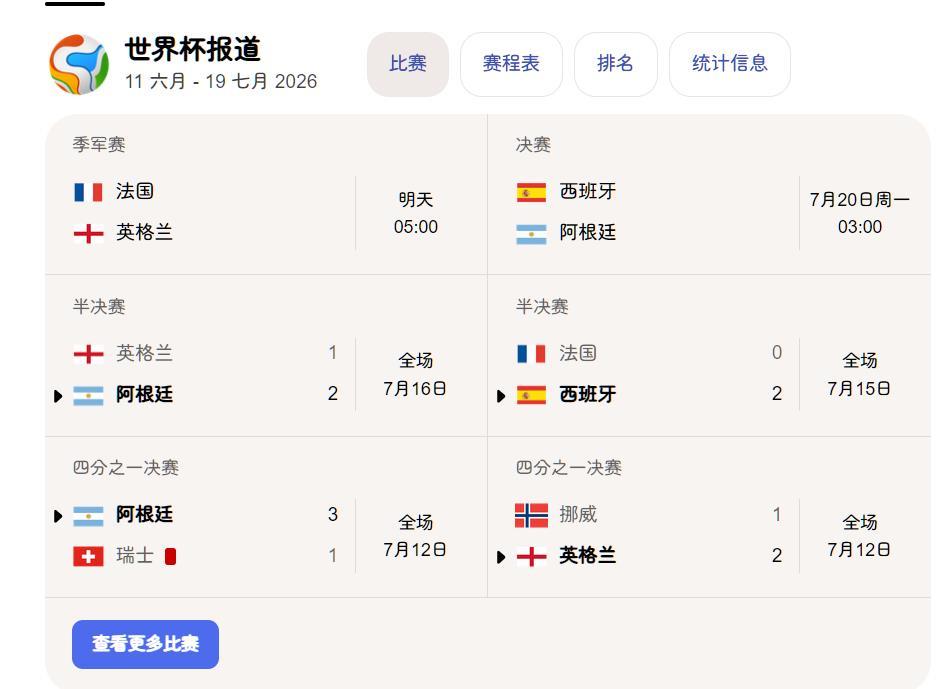Click 7月20日周一 03:00 final kickoff time
Screen dimensions: 943x689
(x=859, y=213)
